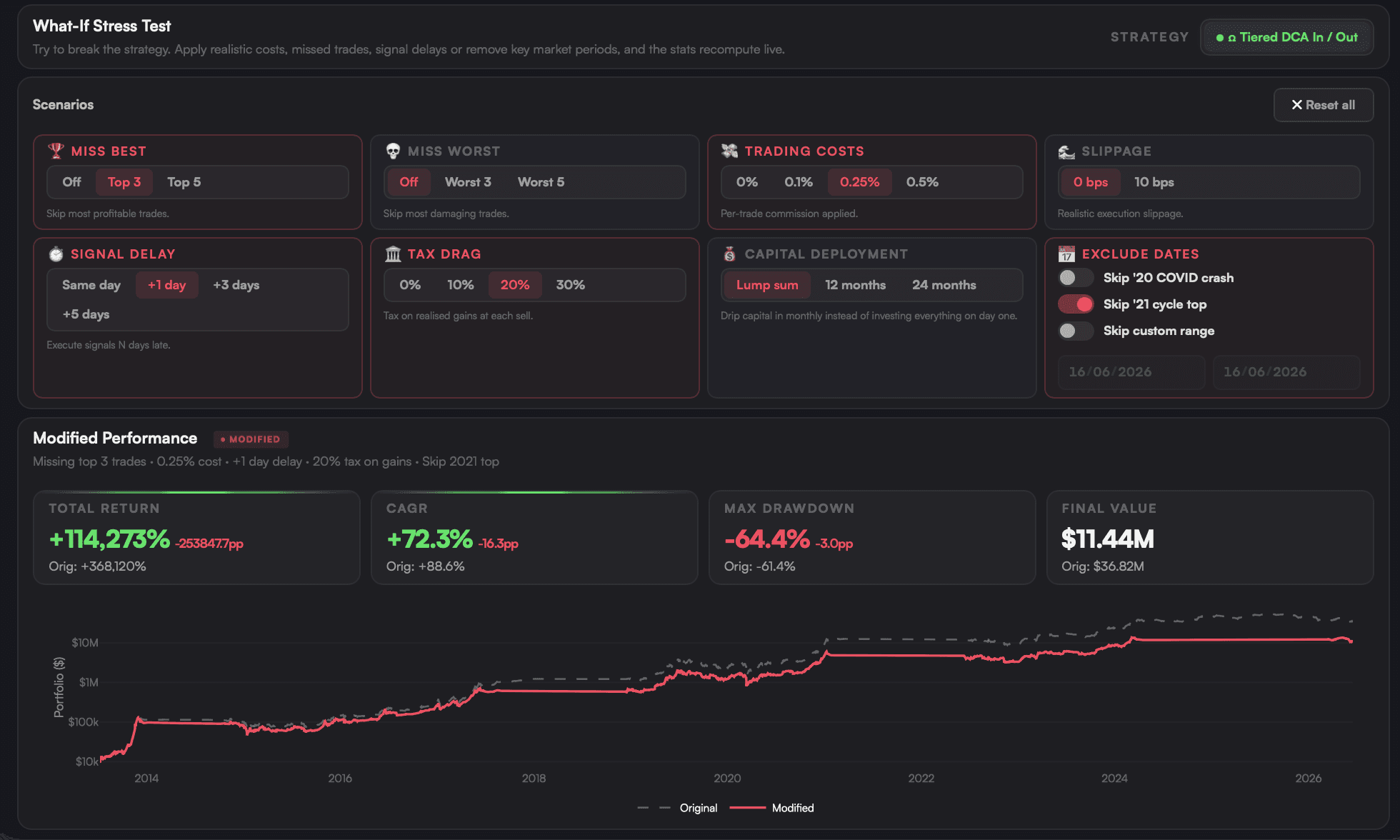This screenshot has height=840, width=1400.
Task: Click the stopwatch icon for Signal Delay
Action: coord(56,254)
